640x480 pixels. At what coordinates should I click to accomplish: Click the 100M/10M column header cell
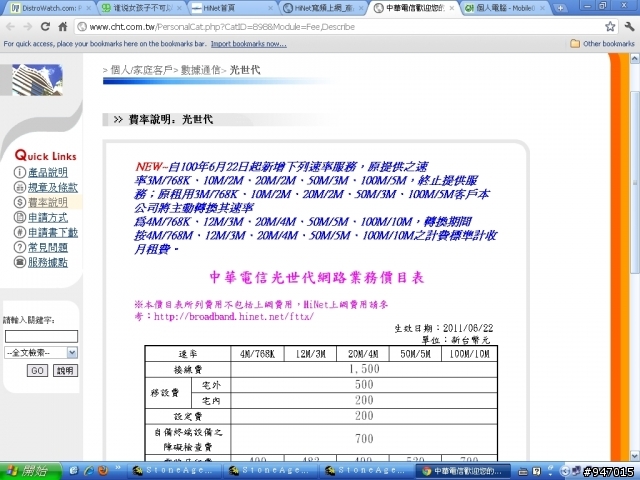469,353
